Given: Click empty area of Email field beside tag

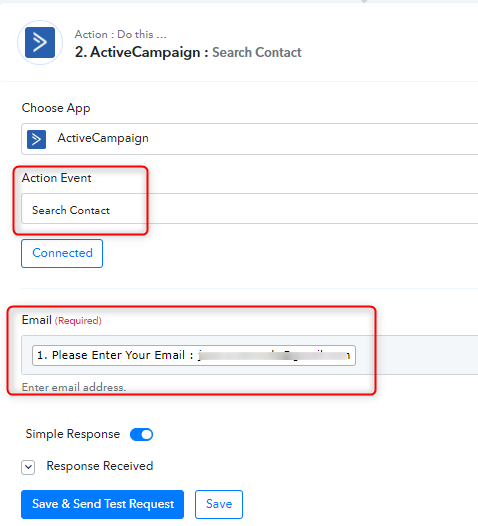Looking at the screenshot, I should (416, 355).
